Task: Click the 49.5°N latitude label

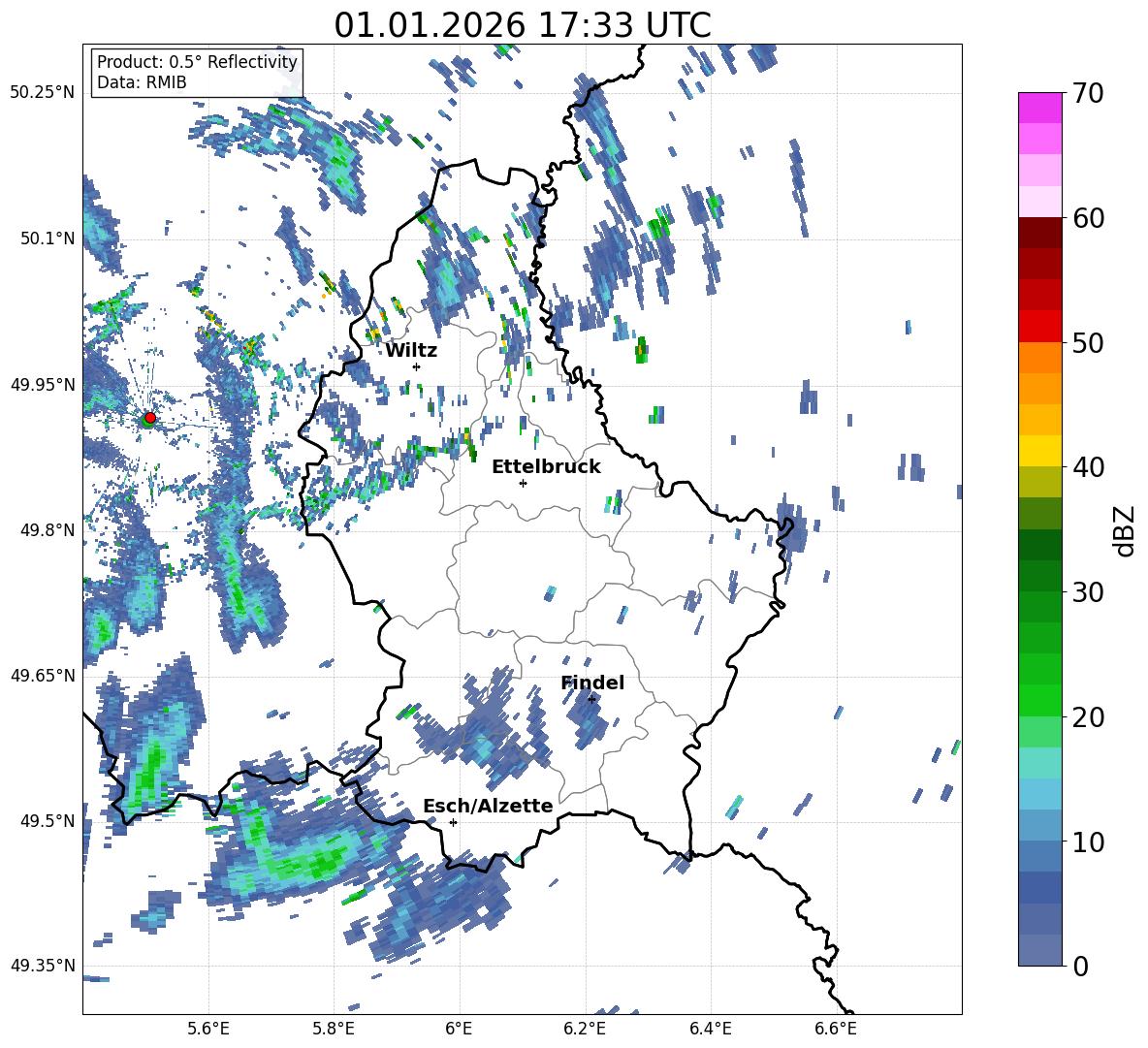Action: point(48,820)
